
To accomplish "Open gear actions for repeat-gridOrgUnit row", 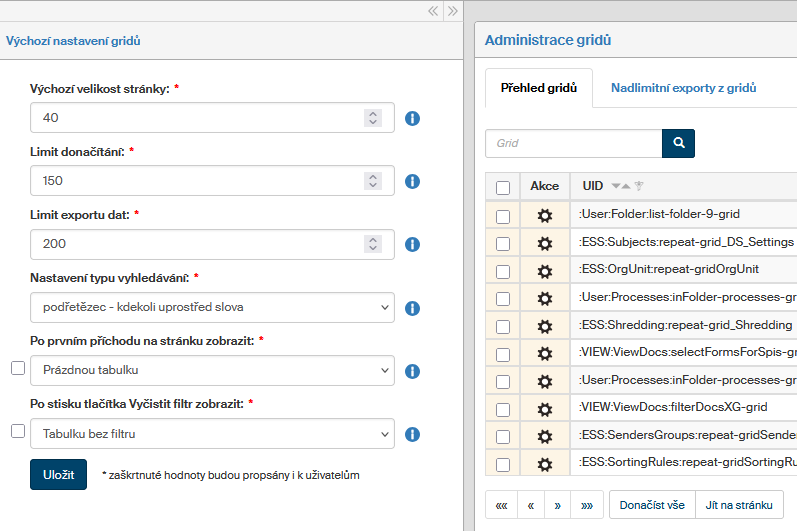I will point(545,271).
